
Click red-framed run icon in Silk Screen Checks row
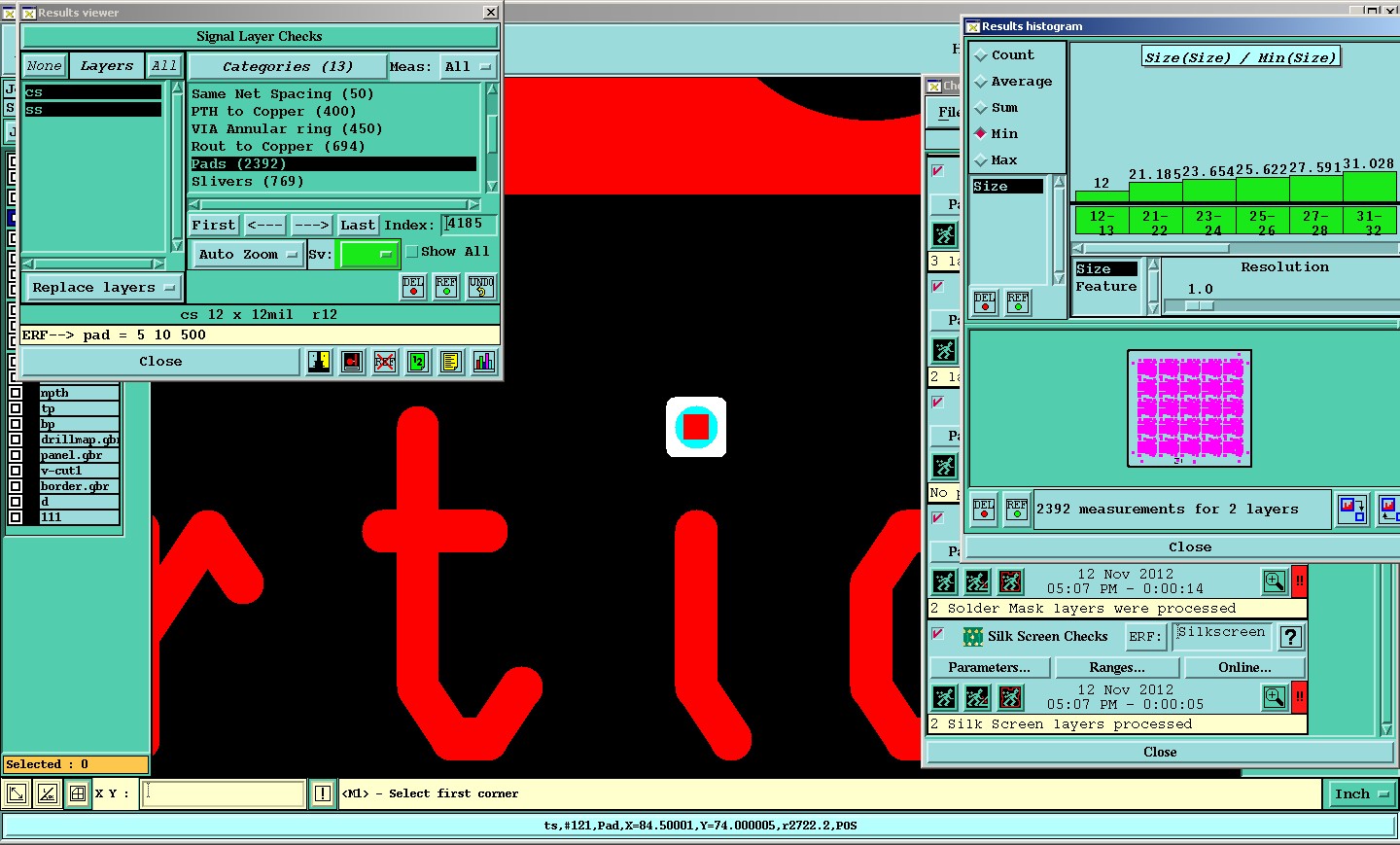(x=1010, y=697)
